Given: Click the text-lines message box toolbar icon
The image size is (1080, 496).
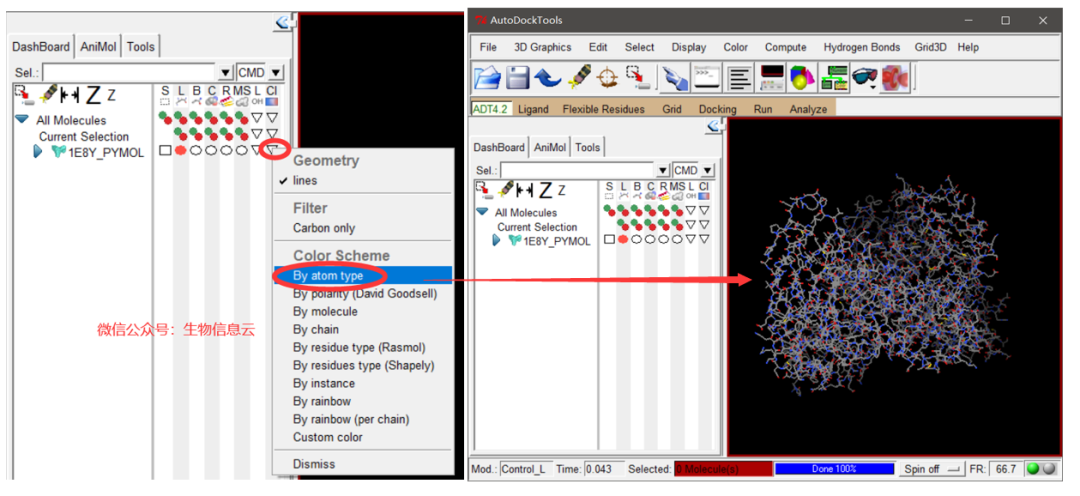Looking at the screenshot, I should coord(740,77).
